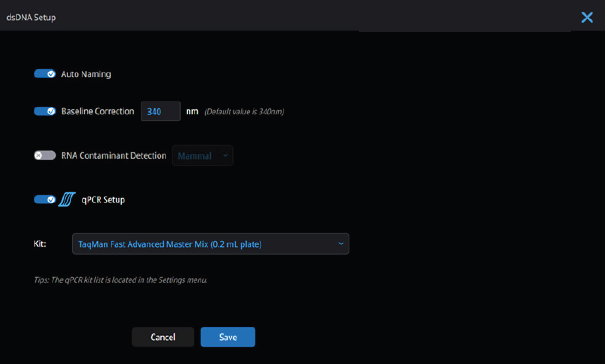Click the Kit: label

(40, 244)
